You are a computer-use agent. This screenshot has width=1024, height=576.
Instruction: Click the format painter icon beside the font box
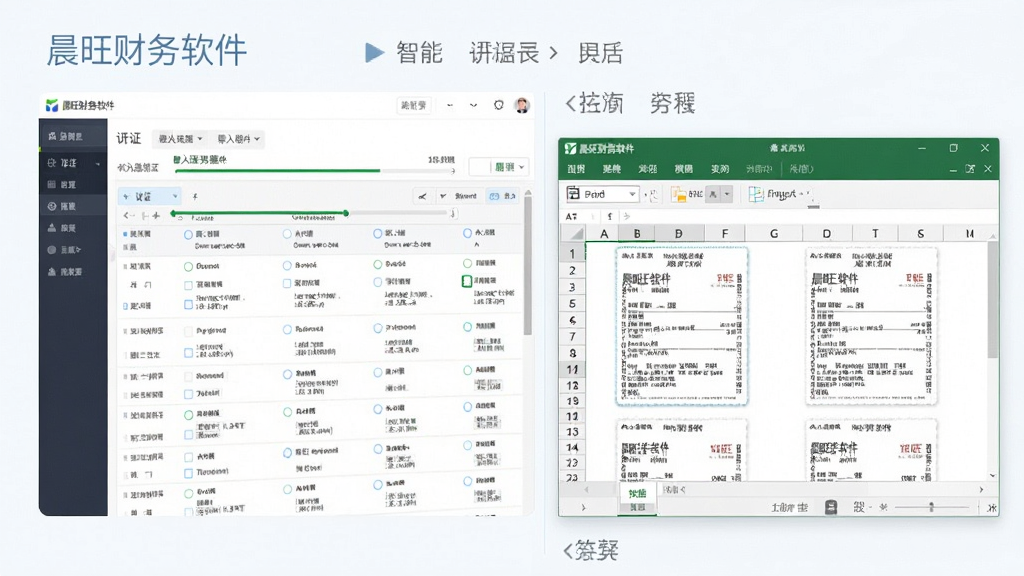point(652,194)
